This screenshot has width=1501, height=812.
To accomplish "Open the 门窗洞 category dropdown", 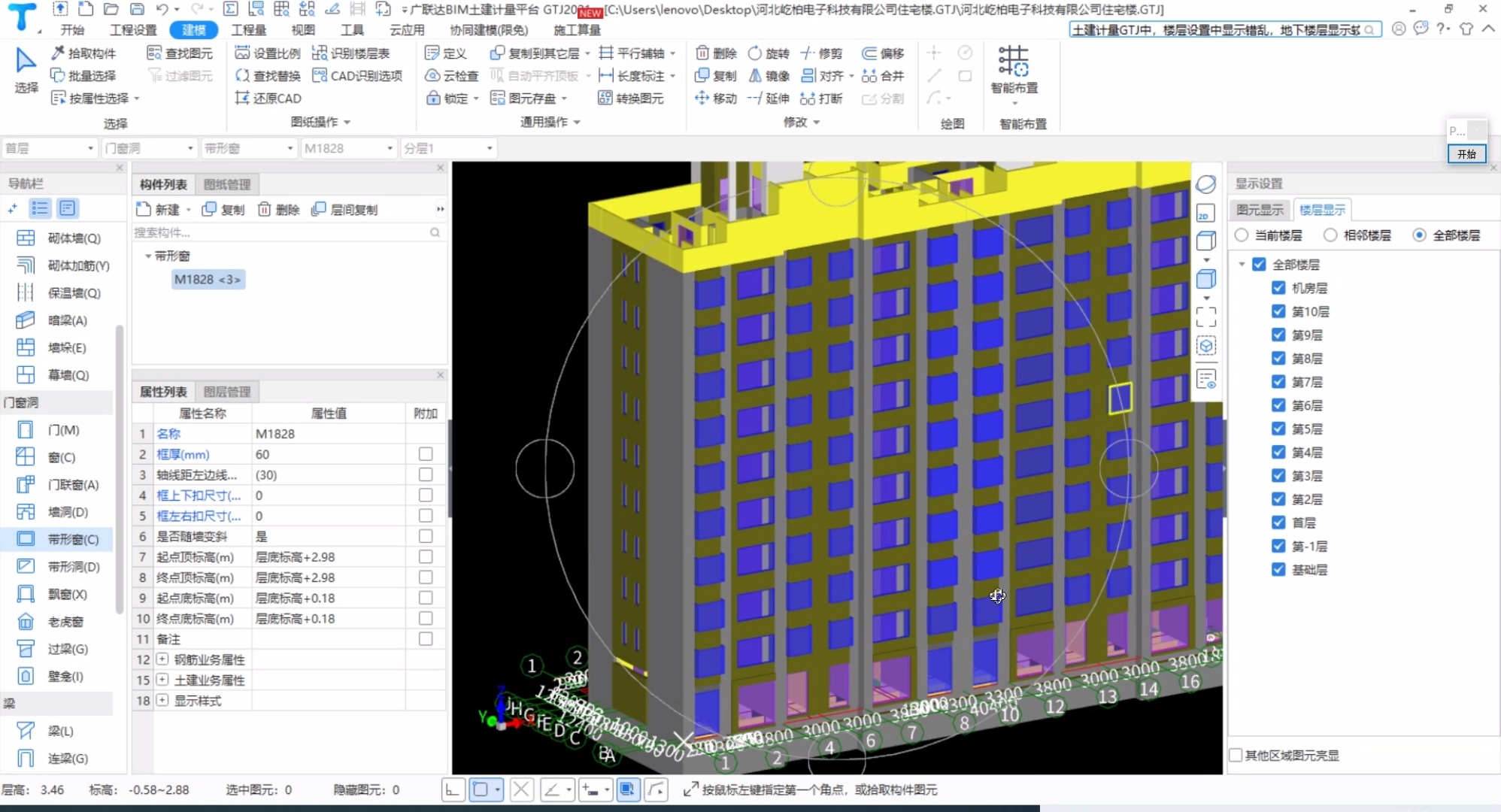I will pos(149,148).
